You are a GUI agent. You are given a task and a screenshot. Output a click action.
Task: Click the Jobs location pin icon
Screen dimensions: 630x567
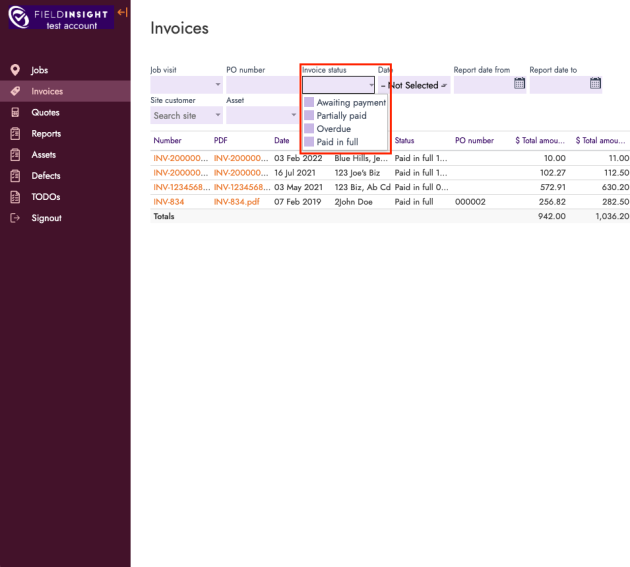(14, 70)
